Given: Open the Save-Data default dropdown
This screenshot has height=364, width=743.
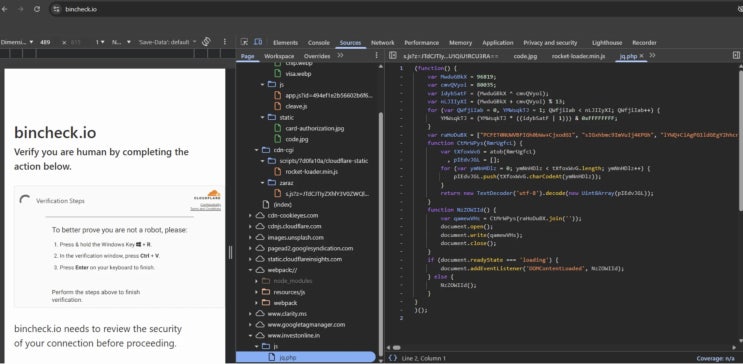Looking at the screenshot, I should (x=167, y=42).
